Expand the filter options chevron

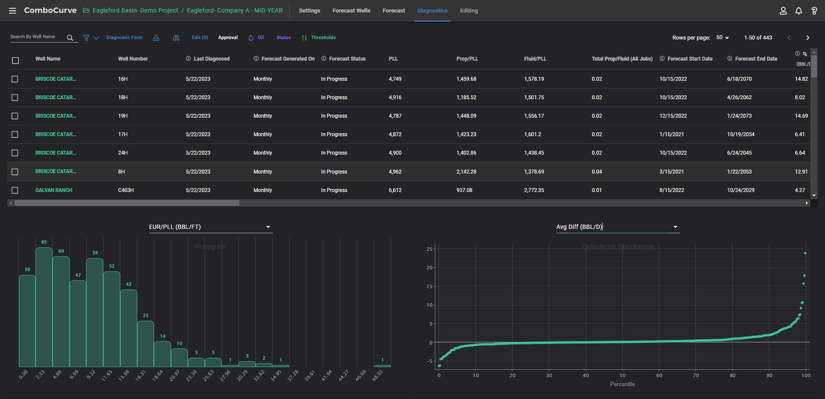[96, 38]
